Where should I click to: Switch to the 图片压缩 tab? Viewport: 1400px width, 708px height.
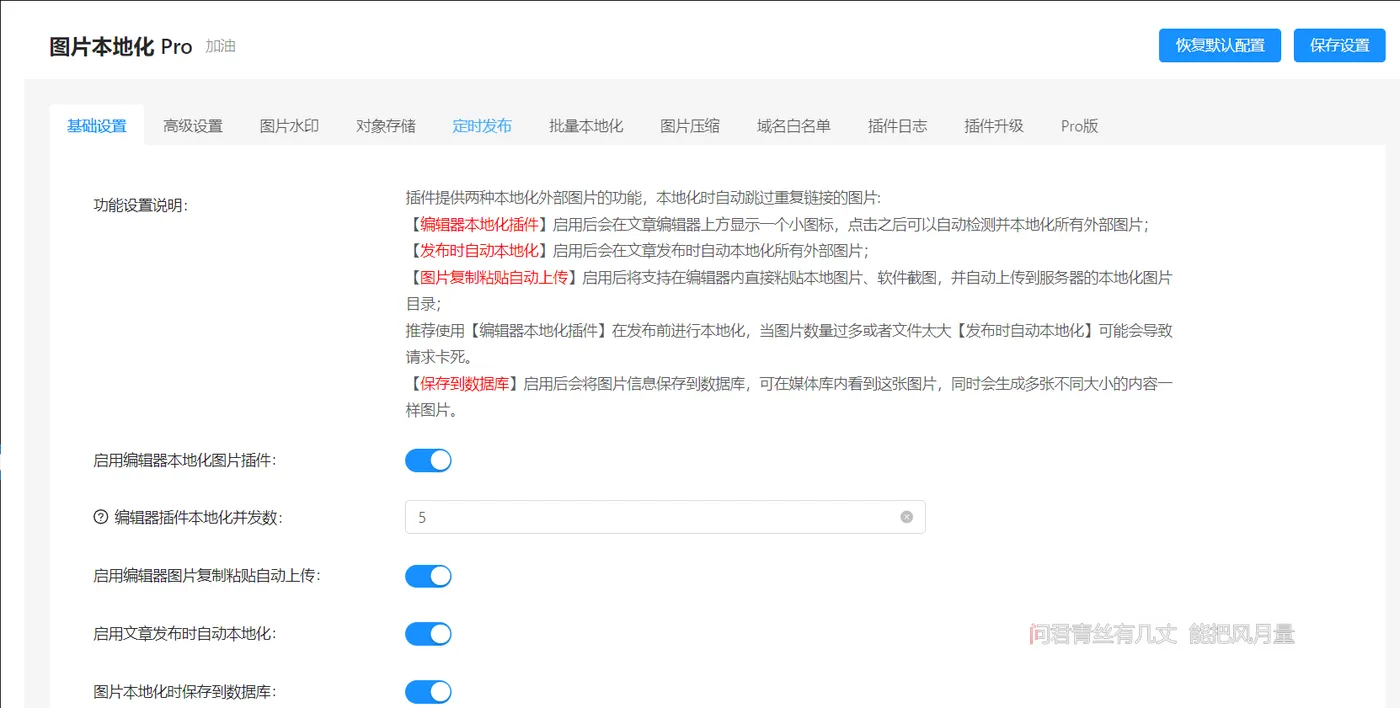[x=690, y=126]
